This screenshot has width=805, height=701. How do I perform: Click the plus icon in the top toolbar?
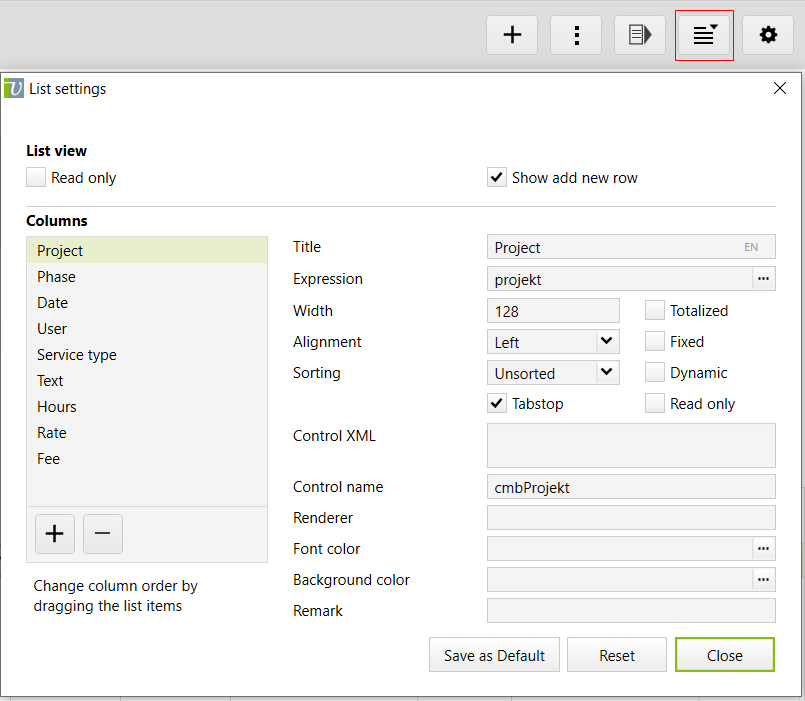(512, 35)
